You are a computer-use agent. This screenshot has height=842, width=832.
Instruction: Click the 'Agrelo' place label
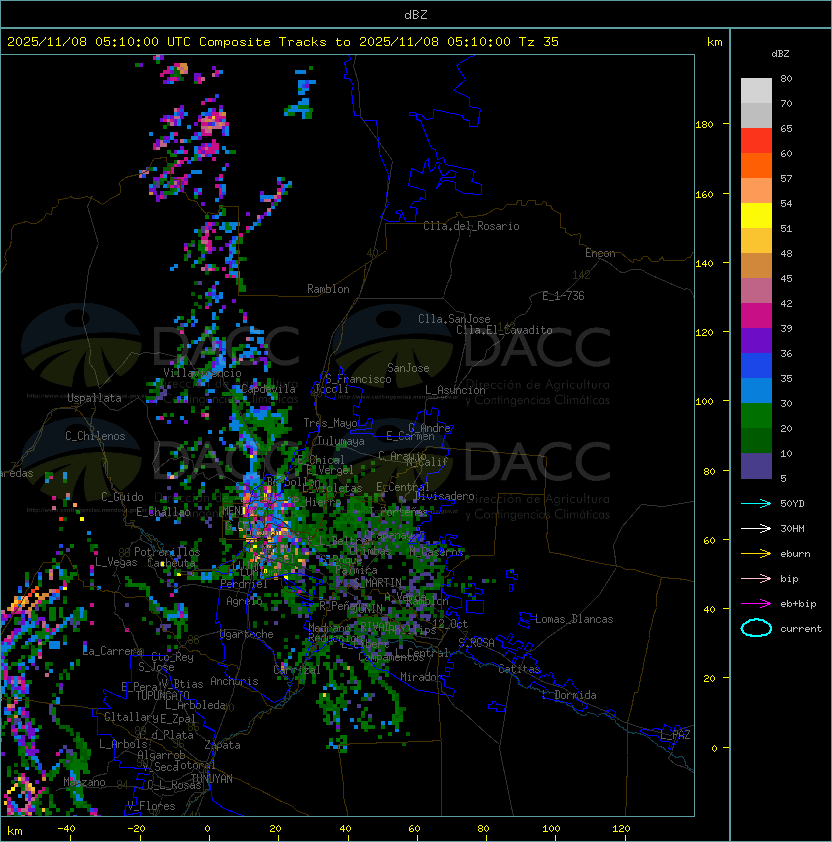coord(244,601)
